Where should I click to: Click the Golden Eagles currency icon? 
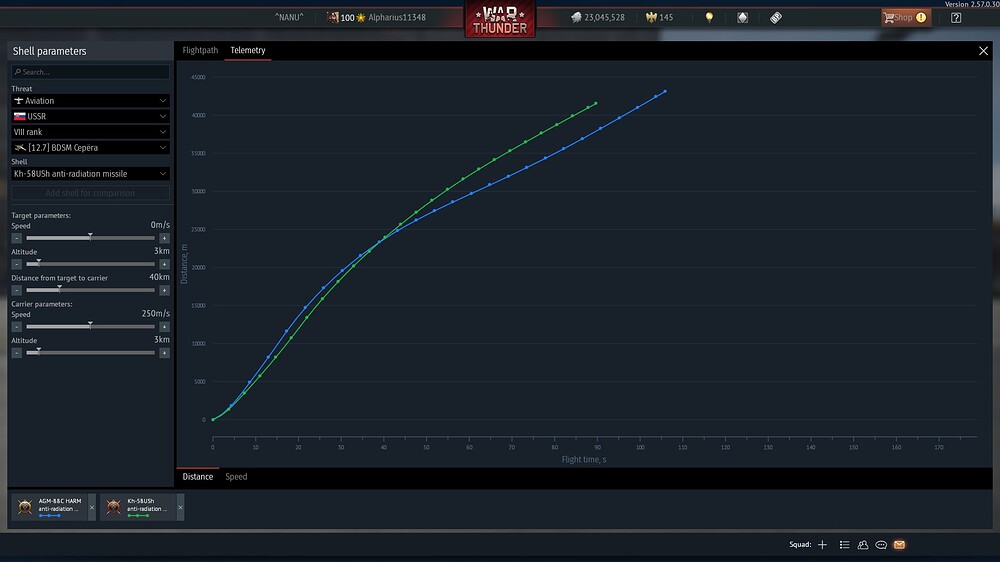coord(651,17)
